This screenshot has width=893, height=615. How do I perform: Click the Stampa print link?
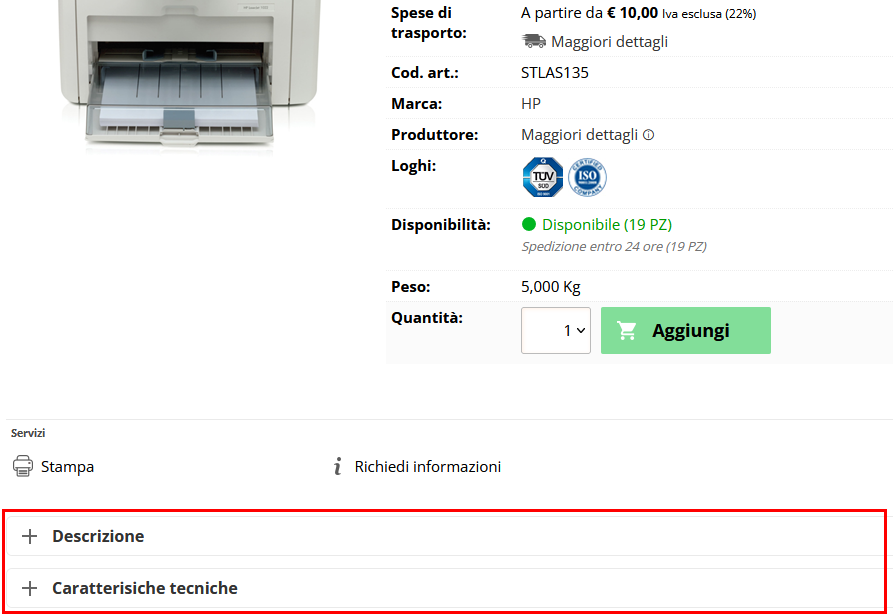click(67, 466)
